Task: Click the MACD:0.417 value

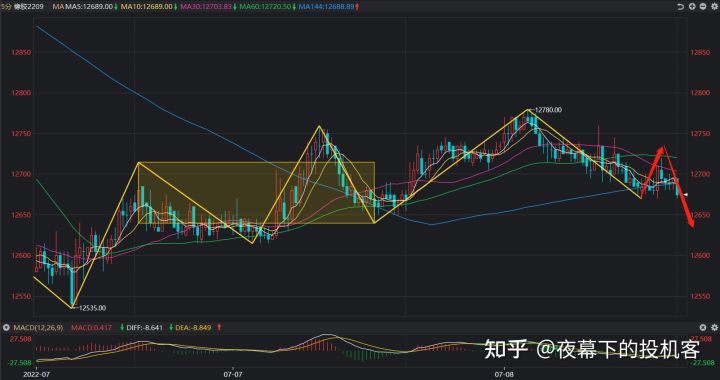Action: (x=91, y=328)
